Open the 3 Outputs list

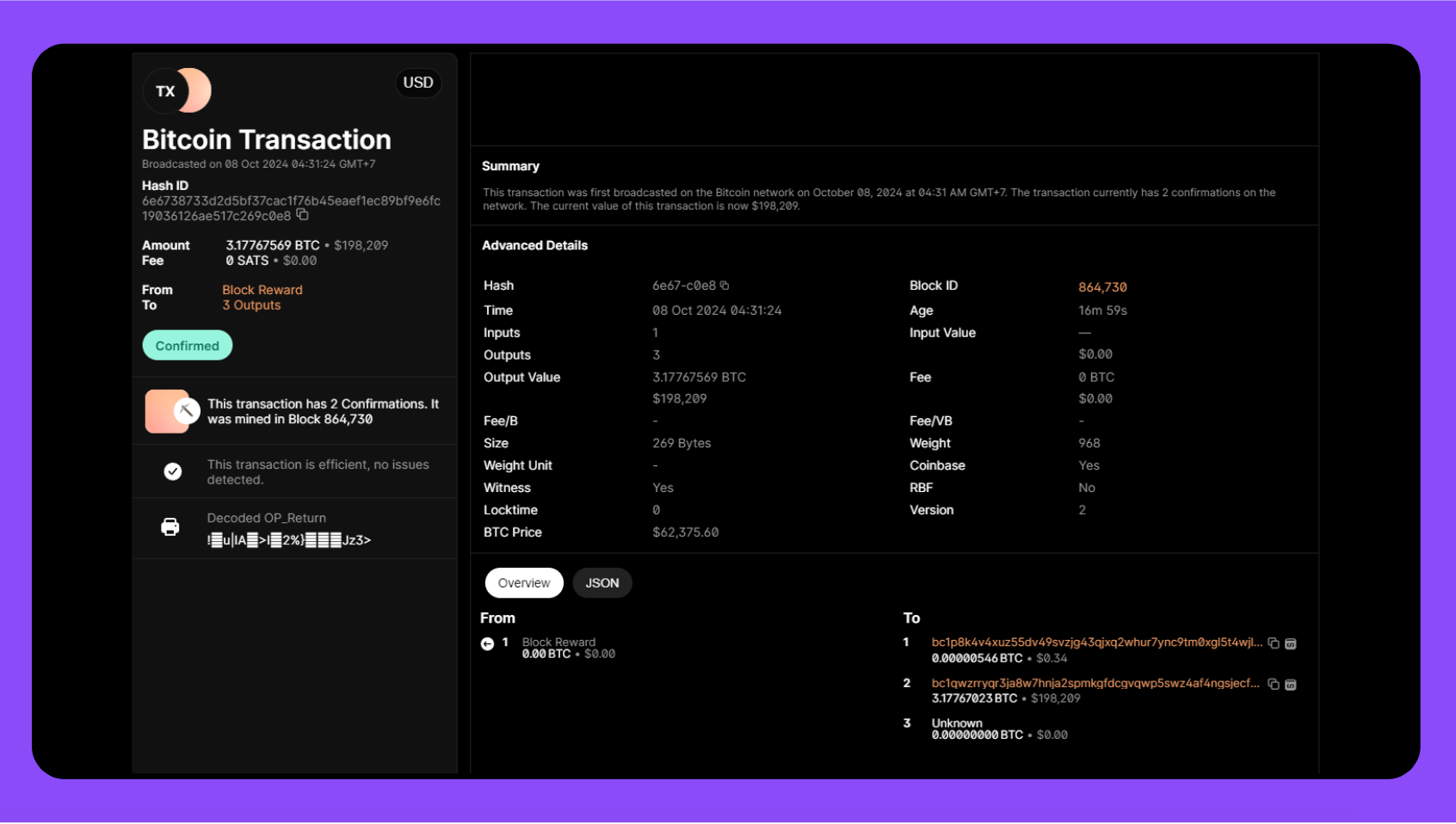click(251, 304)
